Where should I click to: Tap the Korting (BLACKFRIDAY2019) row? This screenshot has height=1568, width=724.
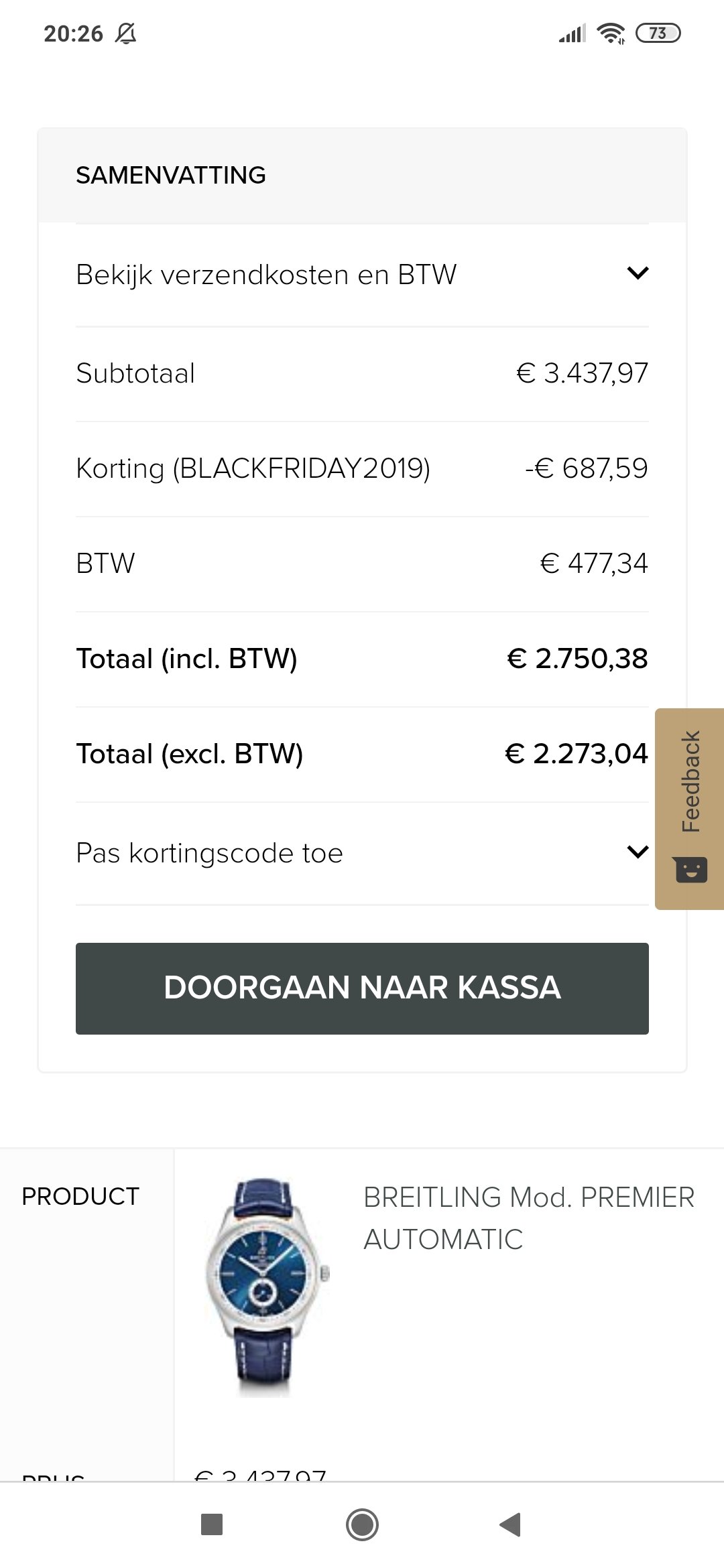click(x=362, y=468)
